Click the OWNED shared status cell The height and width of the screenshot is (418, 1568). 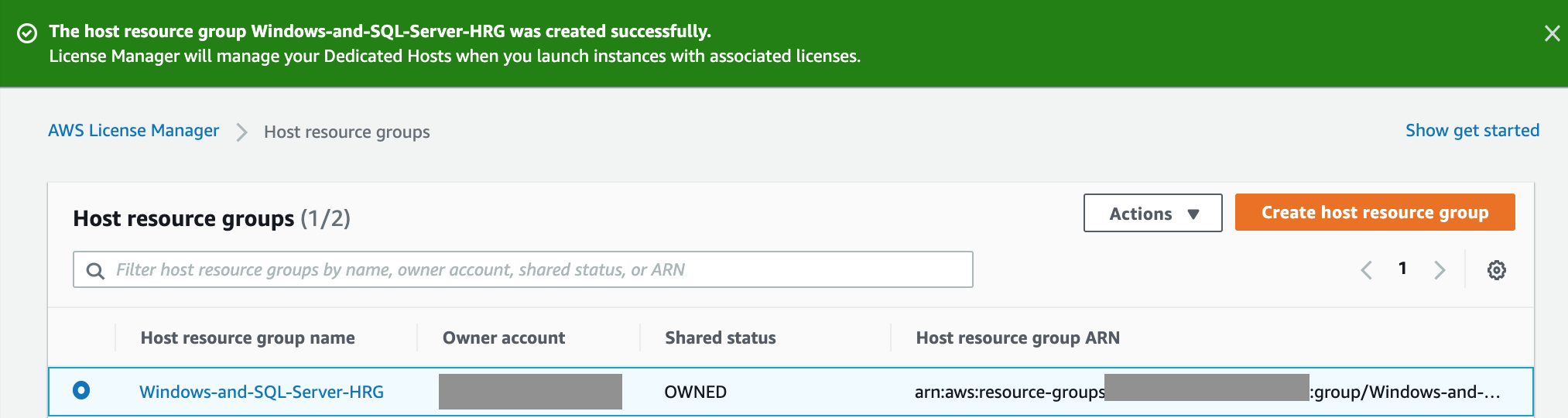pyautogui.click(x=695, y=392)
